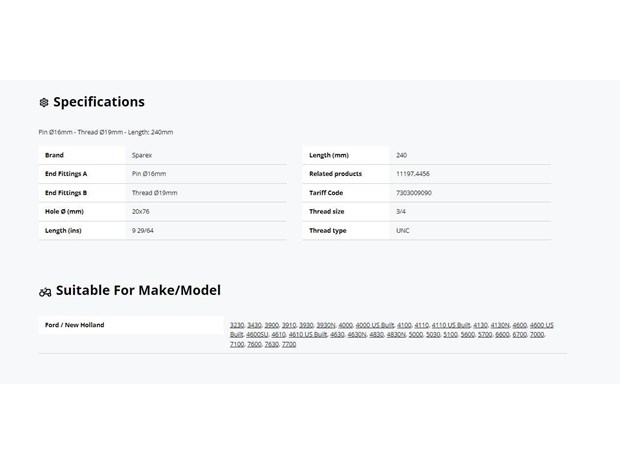
Task: Follow the 4830N model link
Action: (x=396, y=335)
